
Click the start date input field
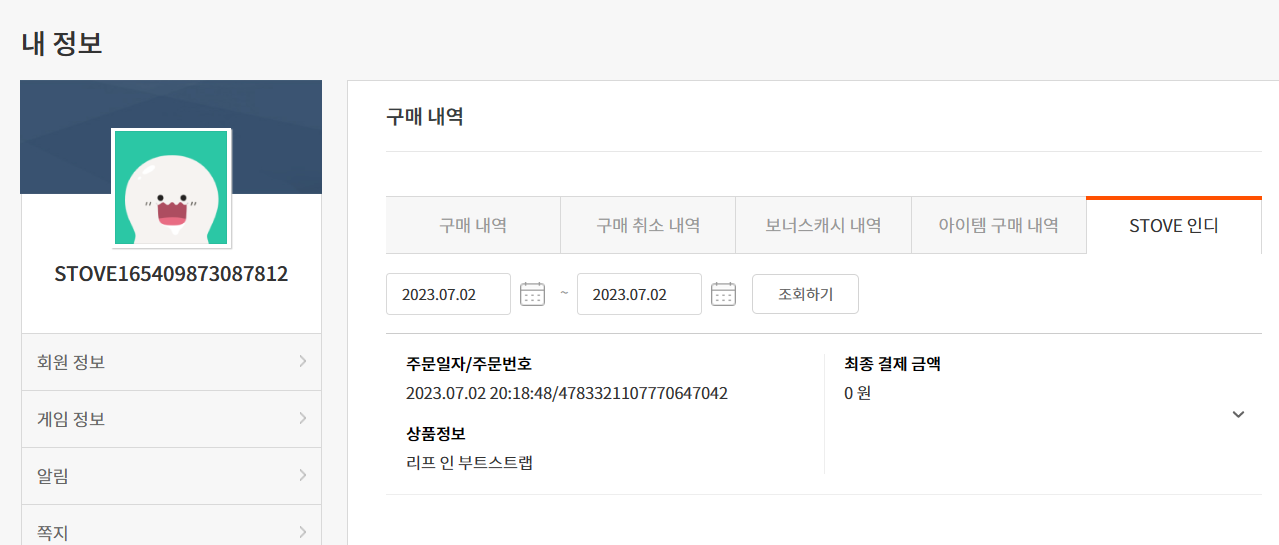[448, 294]
